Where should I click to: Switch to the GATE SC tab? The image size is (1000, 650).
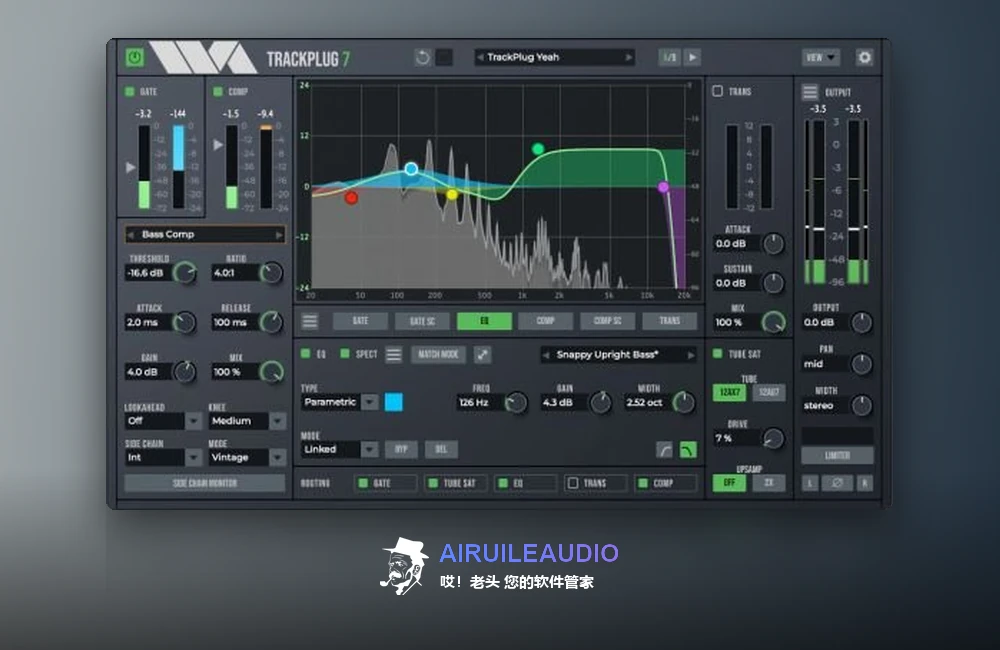click(x=422, y=321)
